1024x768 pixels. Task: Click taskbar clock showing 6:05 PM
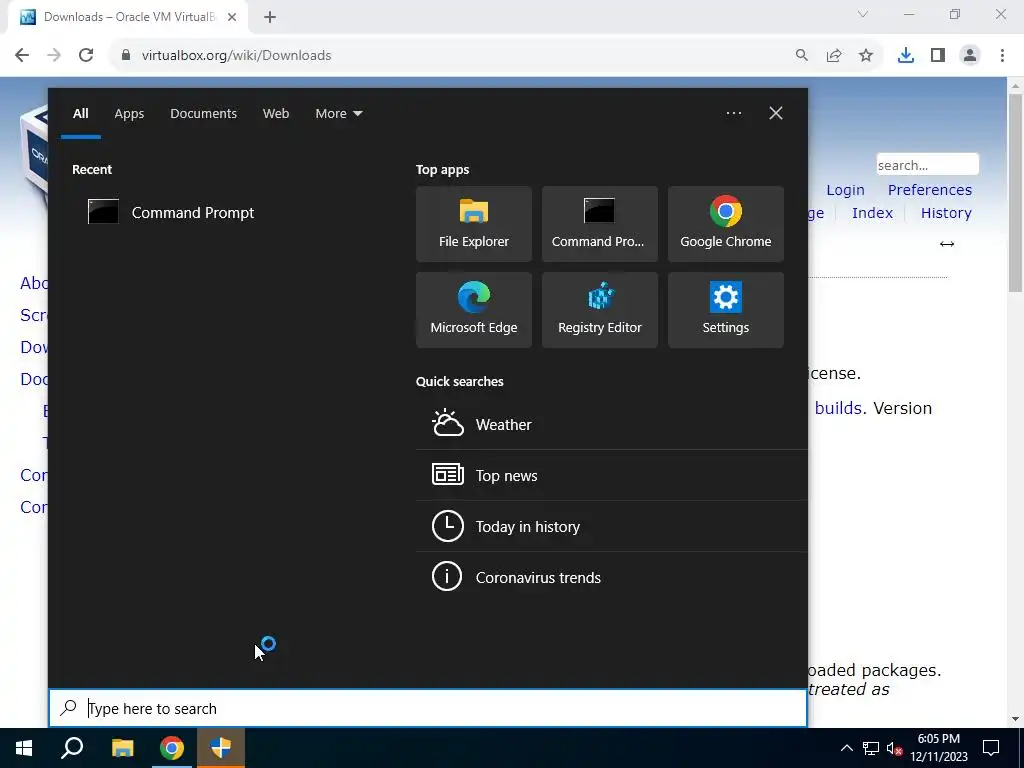point(938,748)
